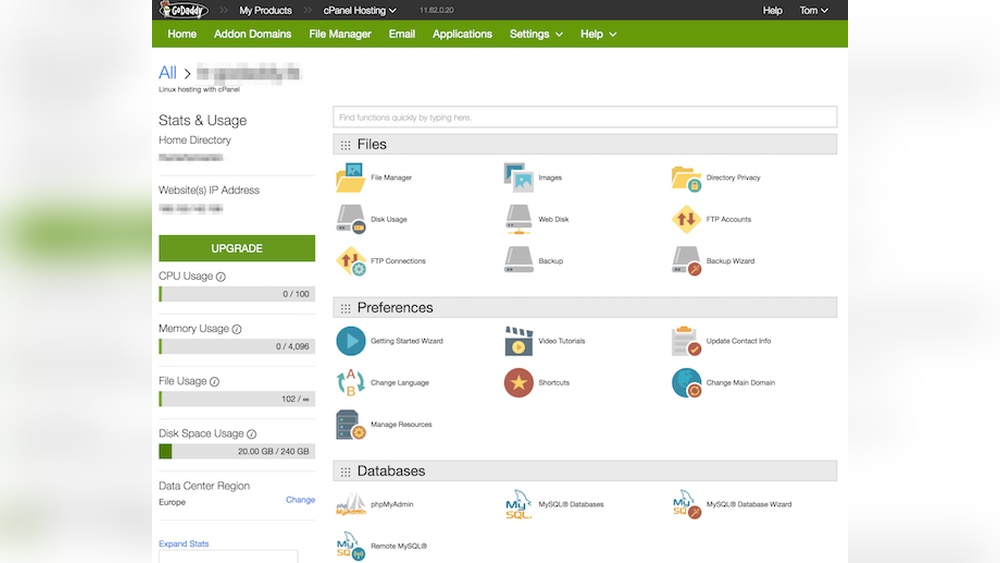
Task: Open the Remote MySQL icon
Action: point(350,546)
